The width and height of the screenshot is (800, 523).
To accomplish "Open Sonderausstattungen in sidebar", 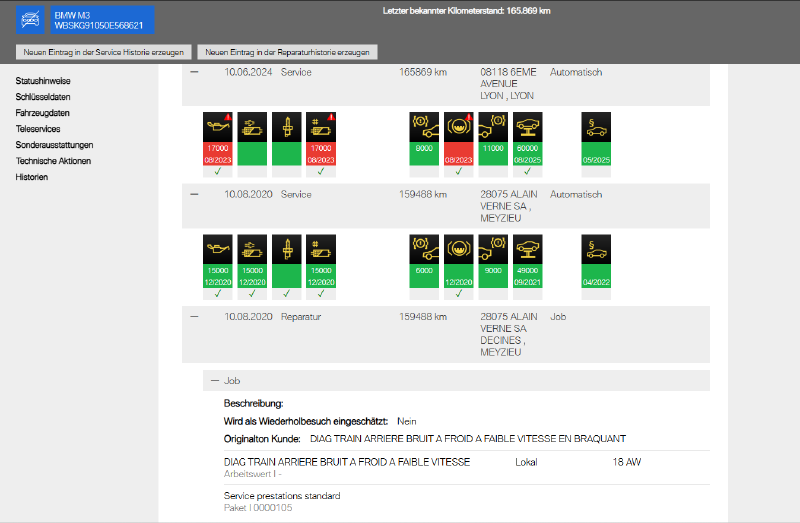I will coord(54,145).
